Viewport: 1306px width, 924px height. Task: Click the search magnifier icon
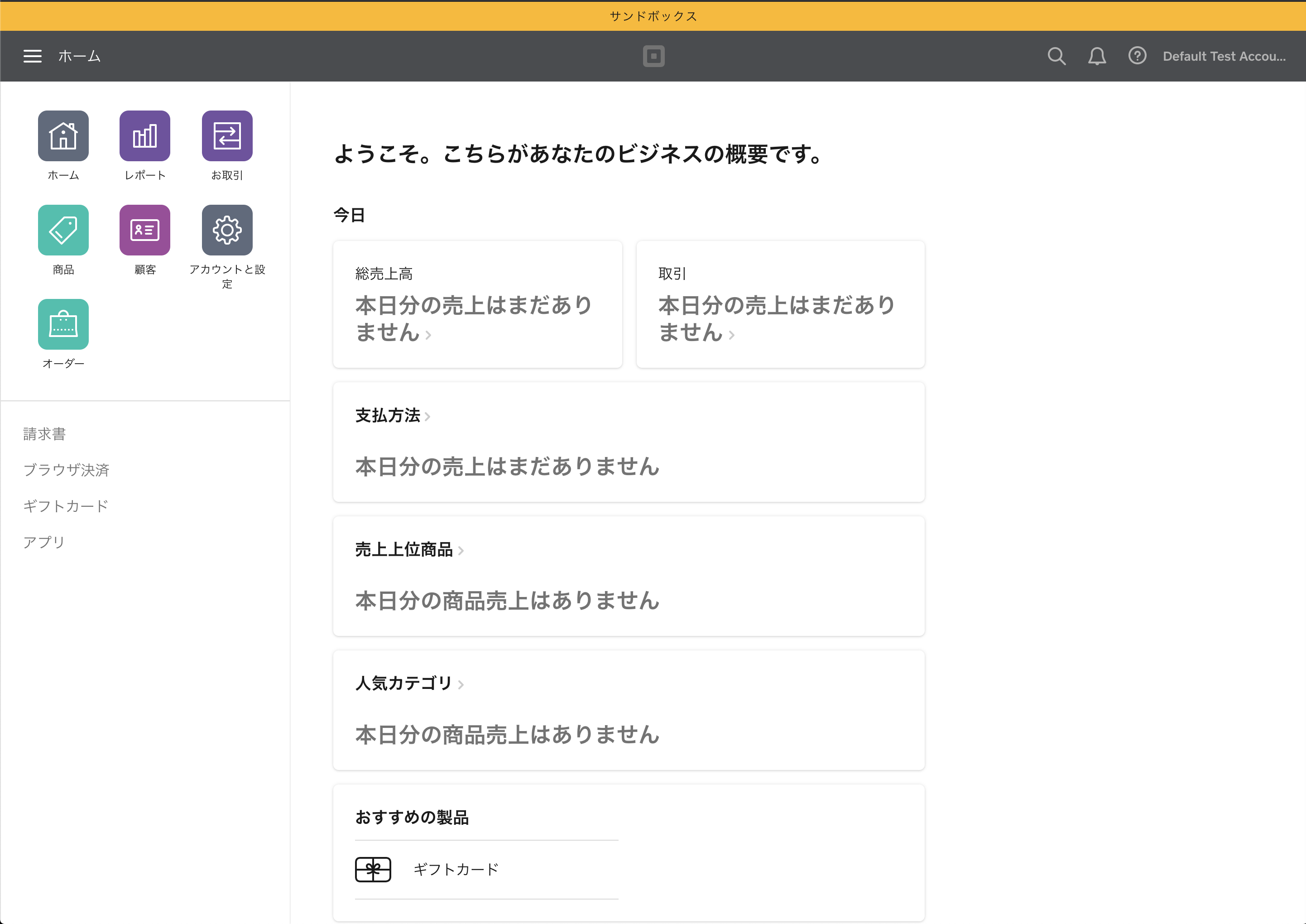(1056, 56)
